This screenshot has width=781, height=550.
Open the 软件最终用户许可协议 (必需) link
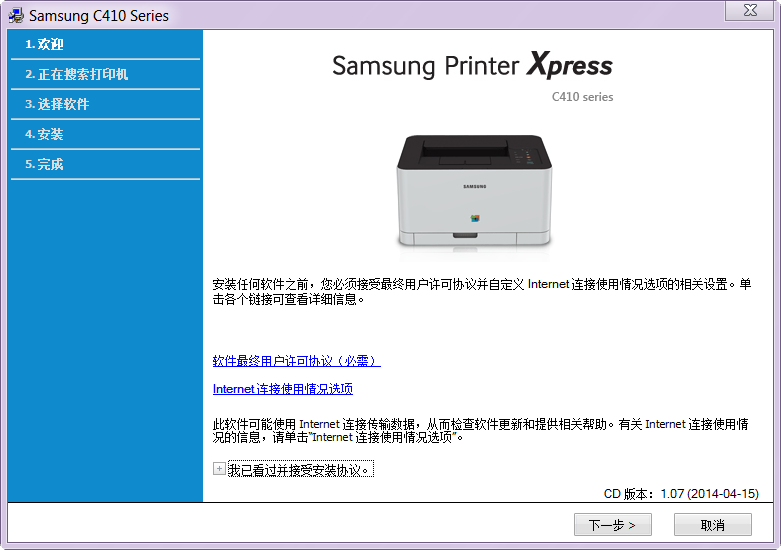pos(296,361)
